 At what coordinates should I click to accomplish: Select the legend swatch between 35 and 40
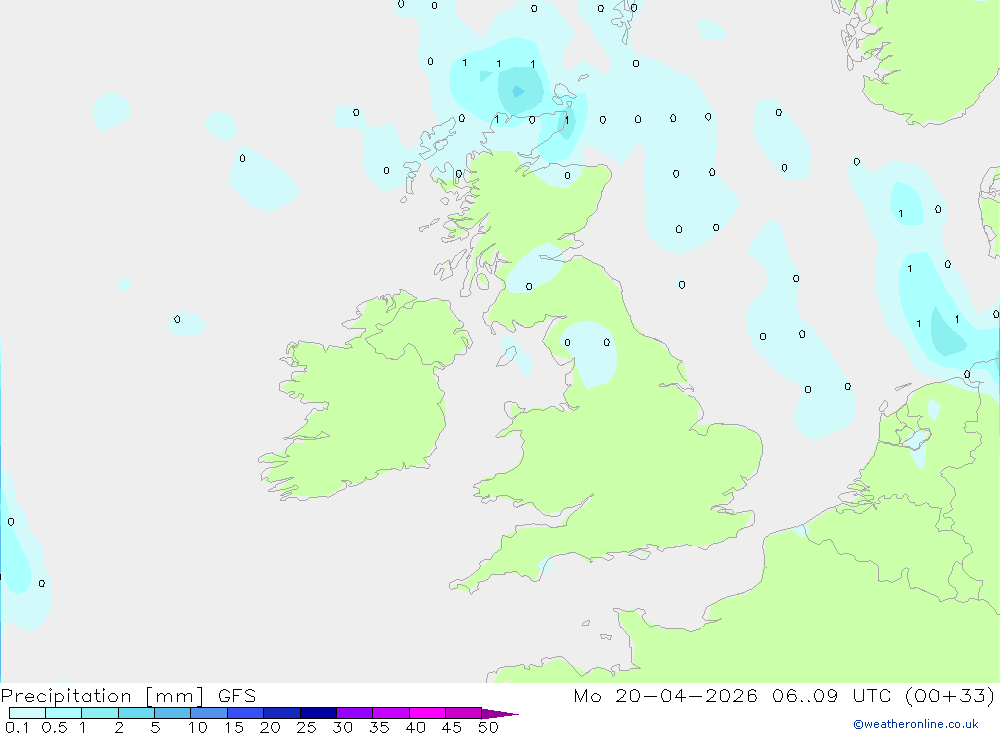click(391, 713)
